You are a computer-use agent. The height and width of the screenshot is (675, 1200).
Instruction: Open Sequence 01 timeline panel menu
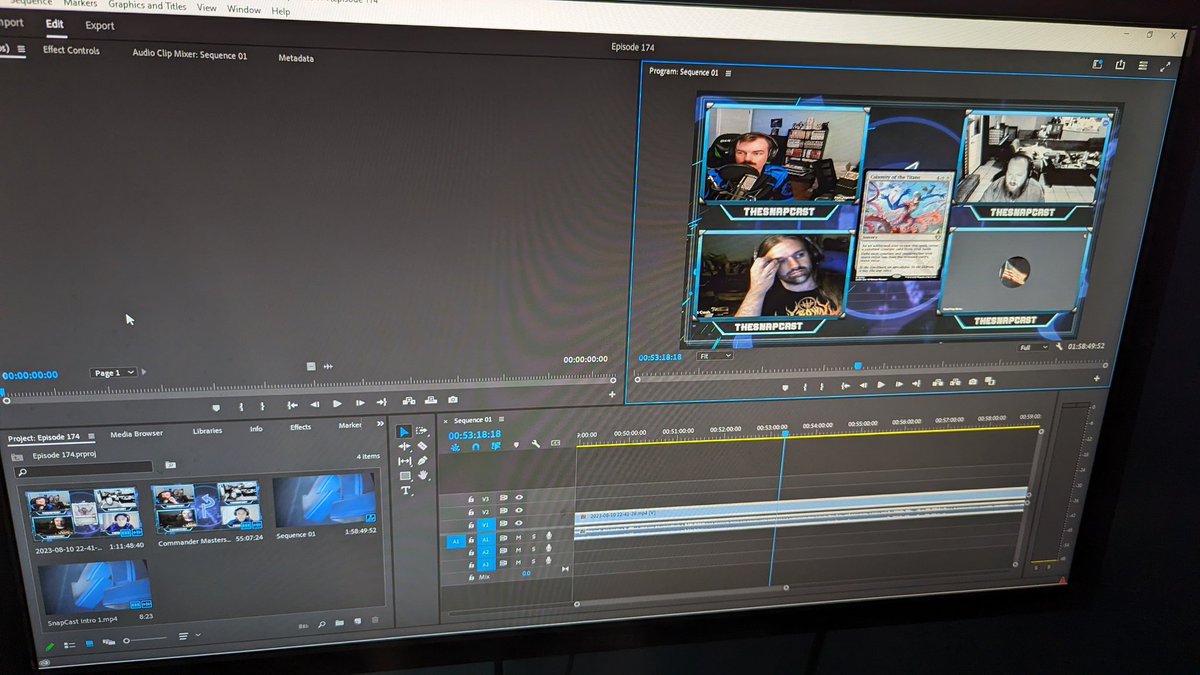(x=501, y=420)
